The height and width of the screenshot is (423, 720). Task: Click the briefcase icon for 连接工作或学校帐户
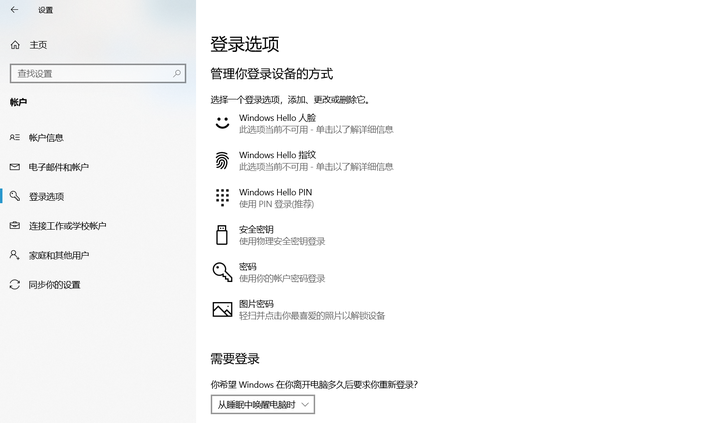(15, 226)
